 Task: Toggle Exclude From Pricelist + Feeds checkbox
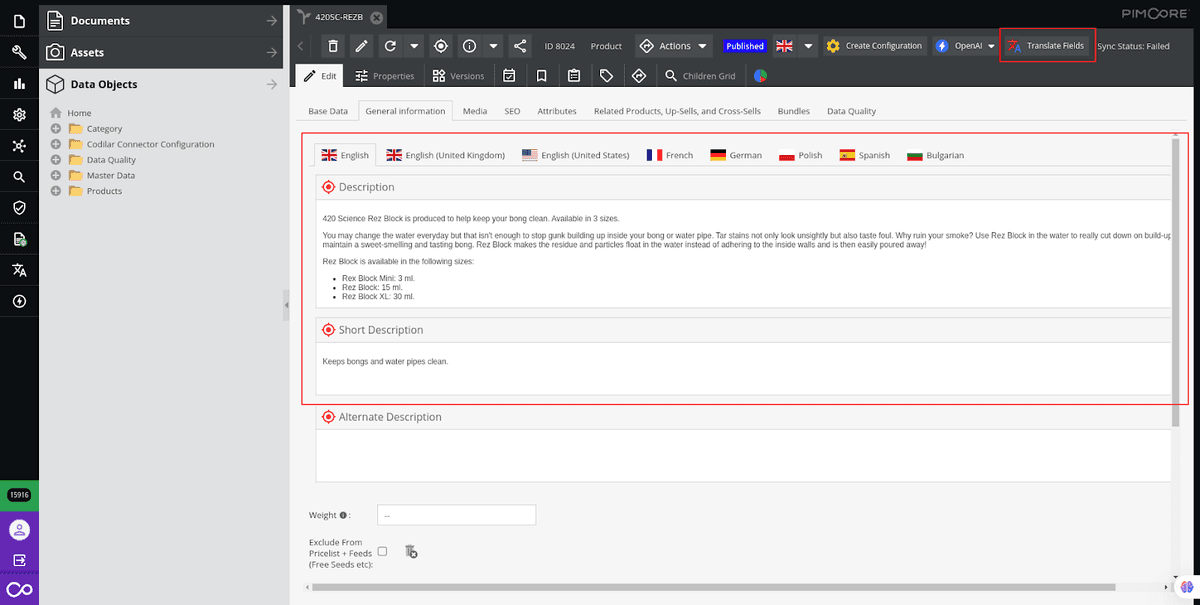pyautogui.click(x=382, y=551)
